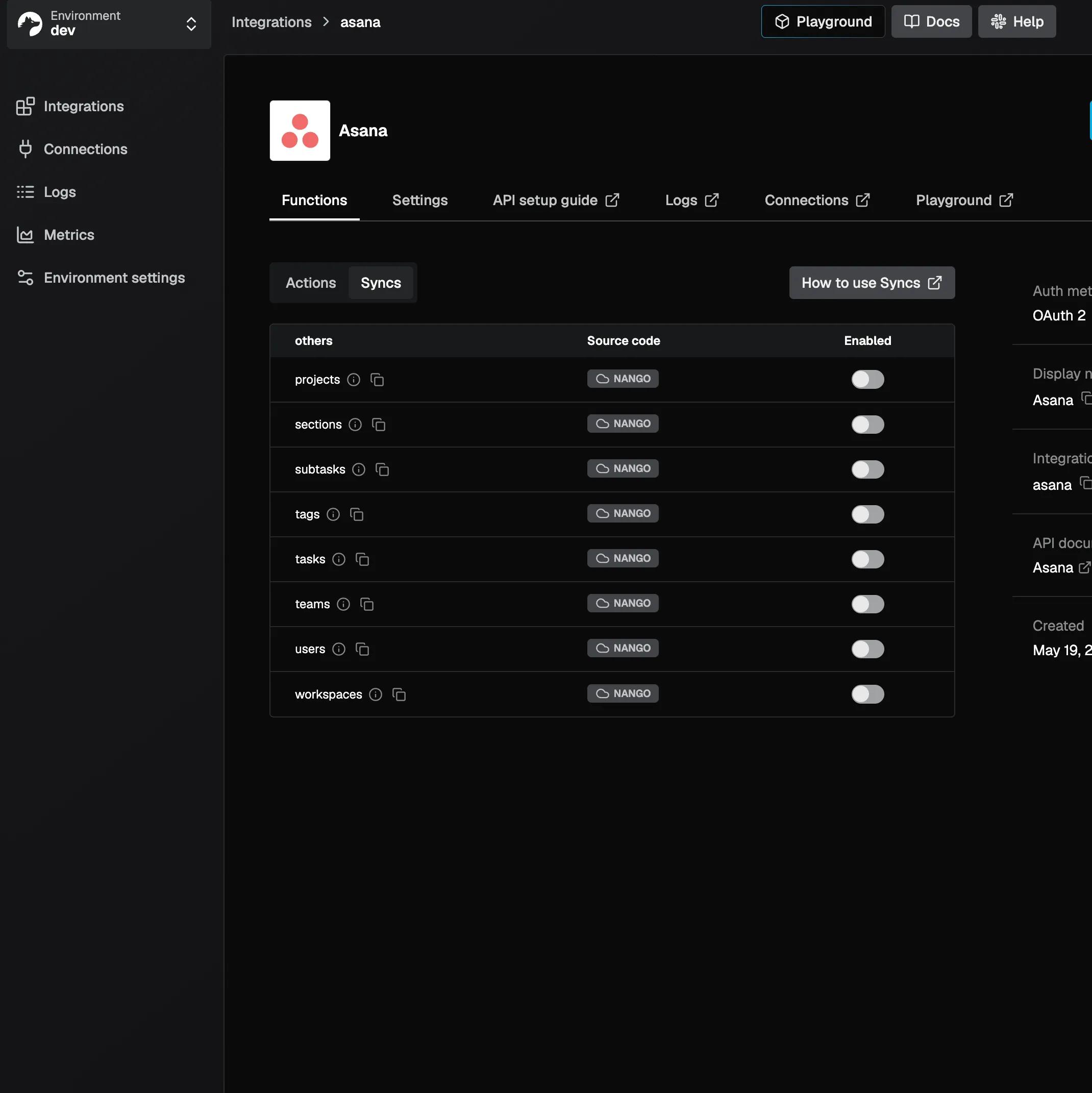
Task: Click the info icon next to projects
Action: pos(354,380)
